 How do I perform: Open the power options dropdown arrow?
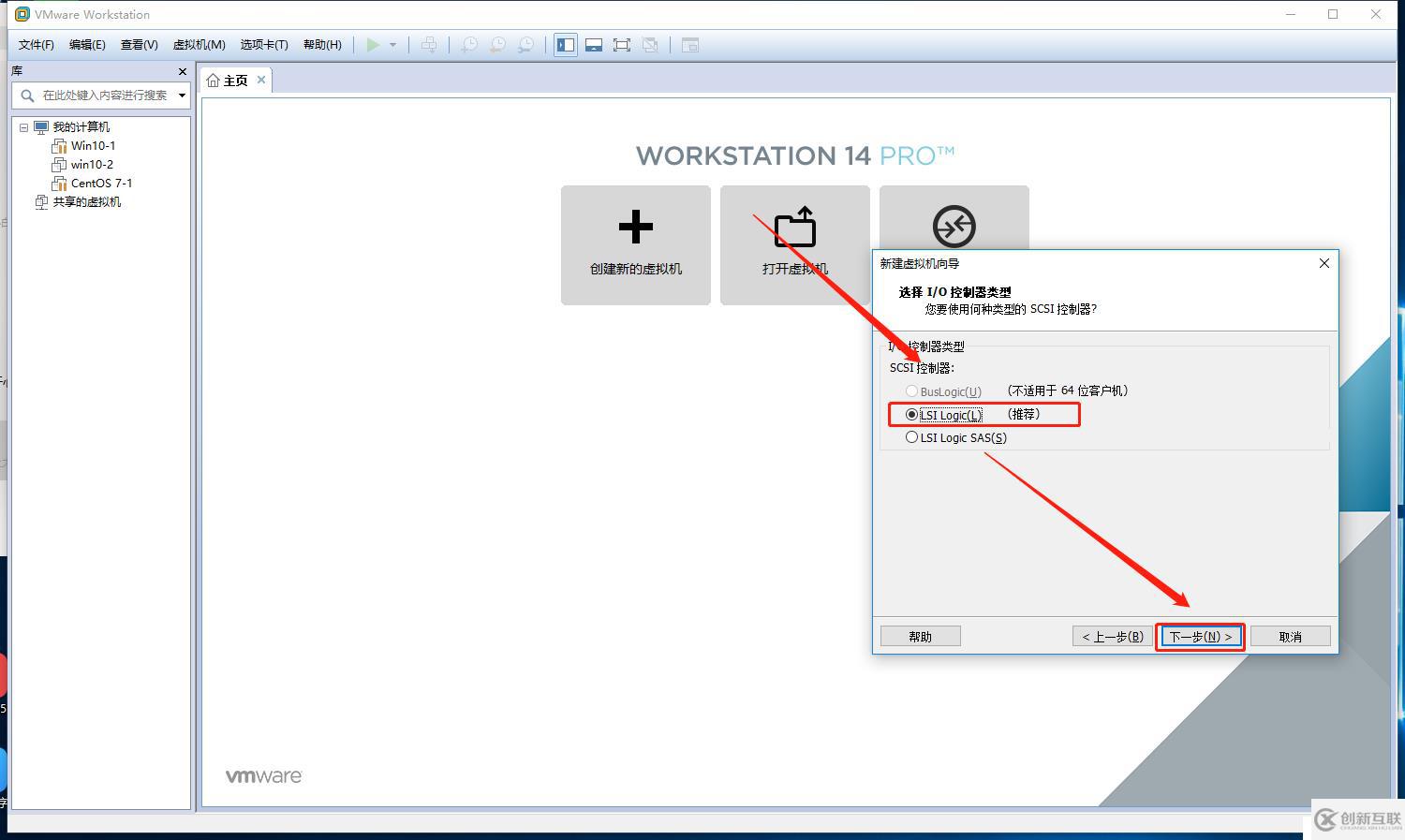392,45
